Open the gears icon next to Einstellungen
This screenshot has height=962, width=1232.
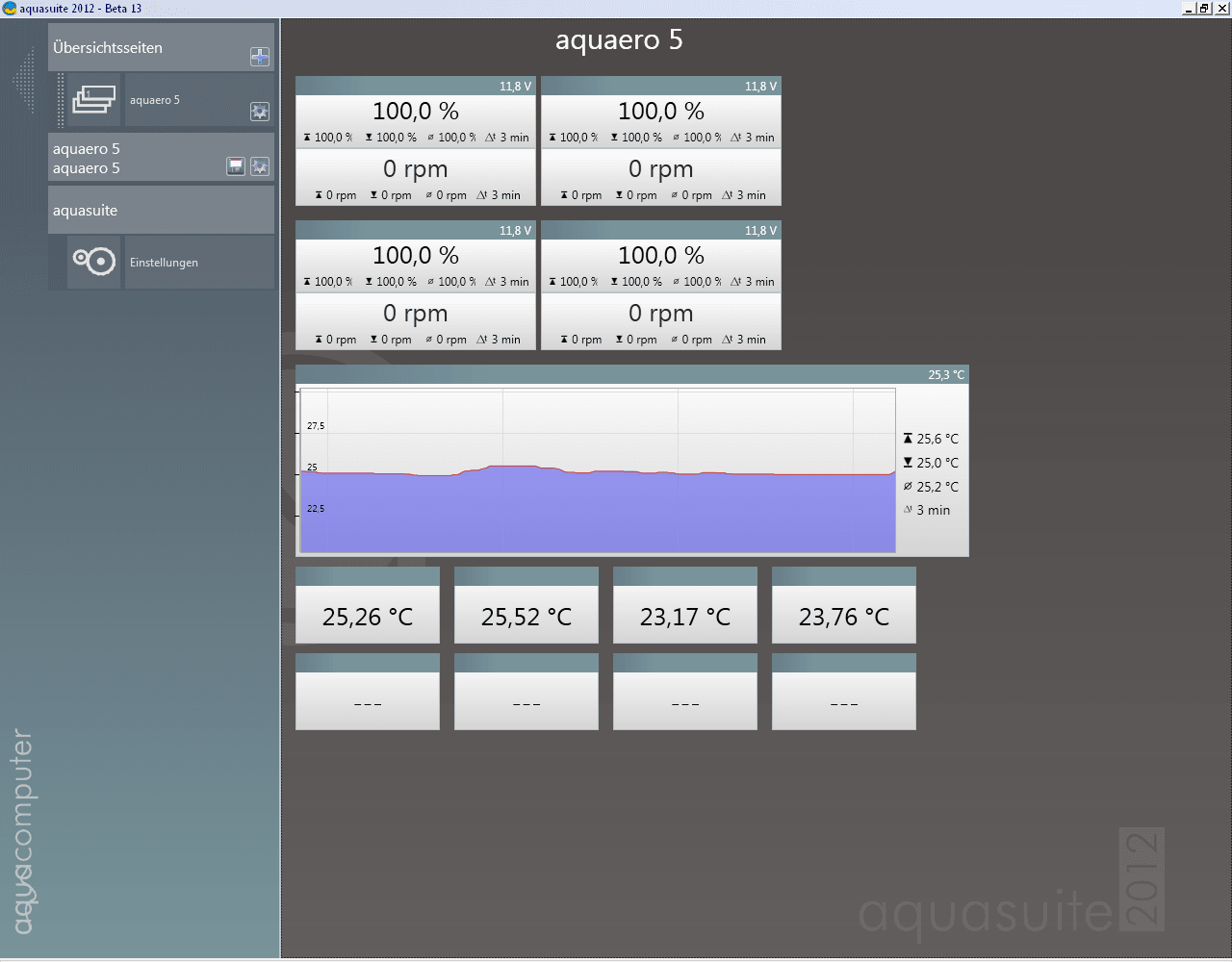click(94, 261)
